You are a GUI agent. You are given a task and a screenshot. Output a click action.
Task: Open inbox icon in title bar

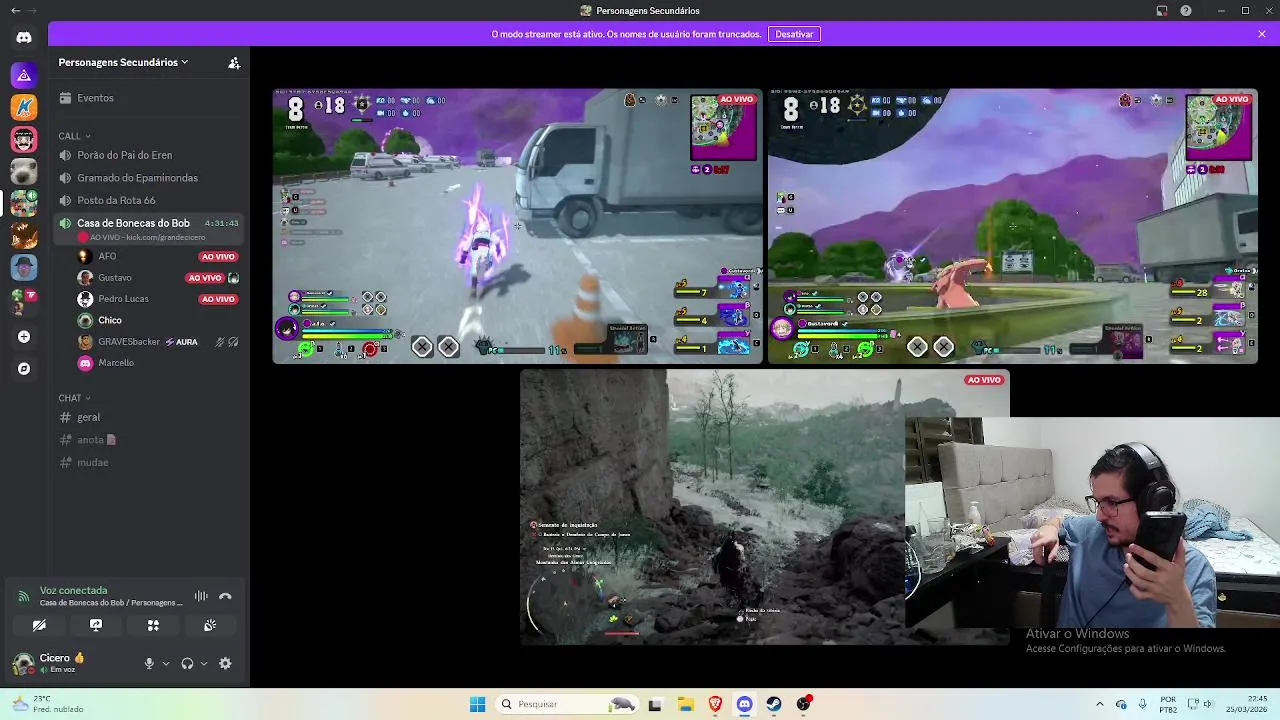(x=1162, y=10)
